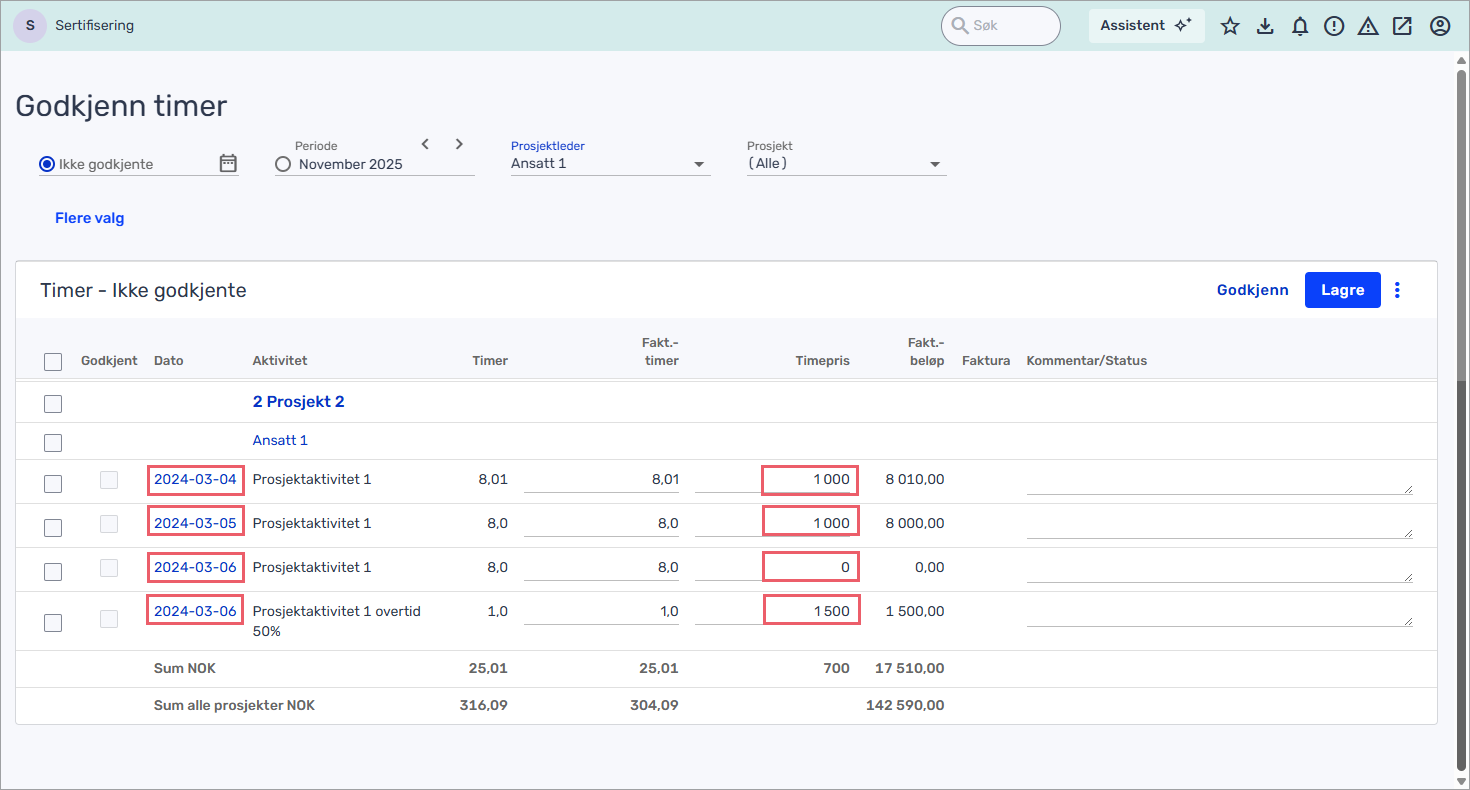This screenshot has width=1470, height=790.
Task: Tick the select-all checkbox in table header
Action: [x=53, y=362]
